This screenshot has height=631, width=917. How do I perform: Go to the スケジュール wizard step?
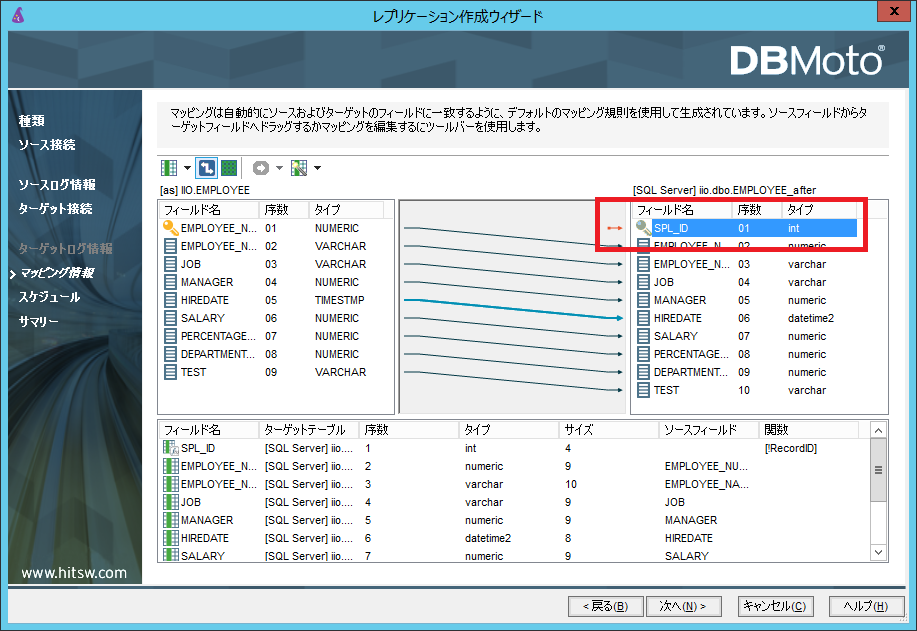tap(49, 297)
